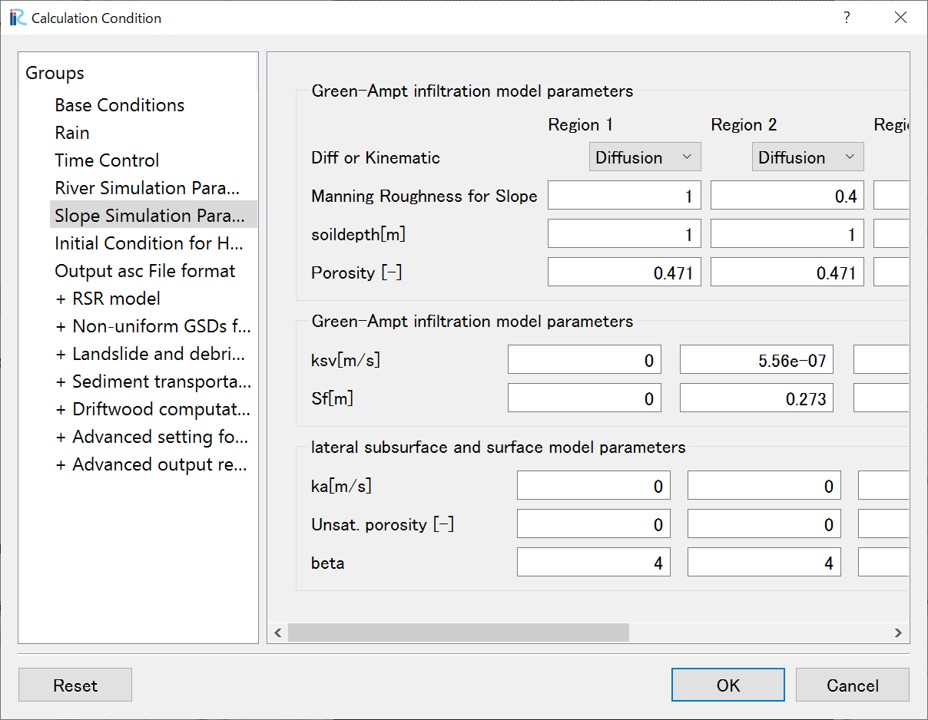Click Region 1 soildepth field
928x720 pixels.
pyautogui.click(x=624, y=234)
